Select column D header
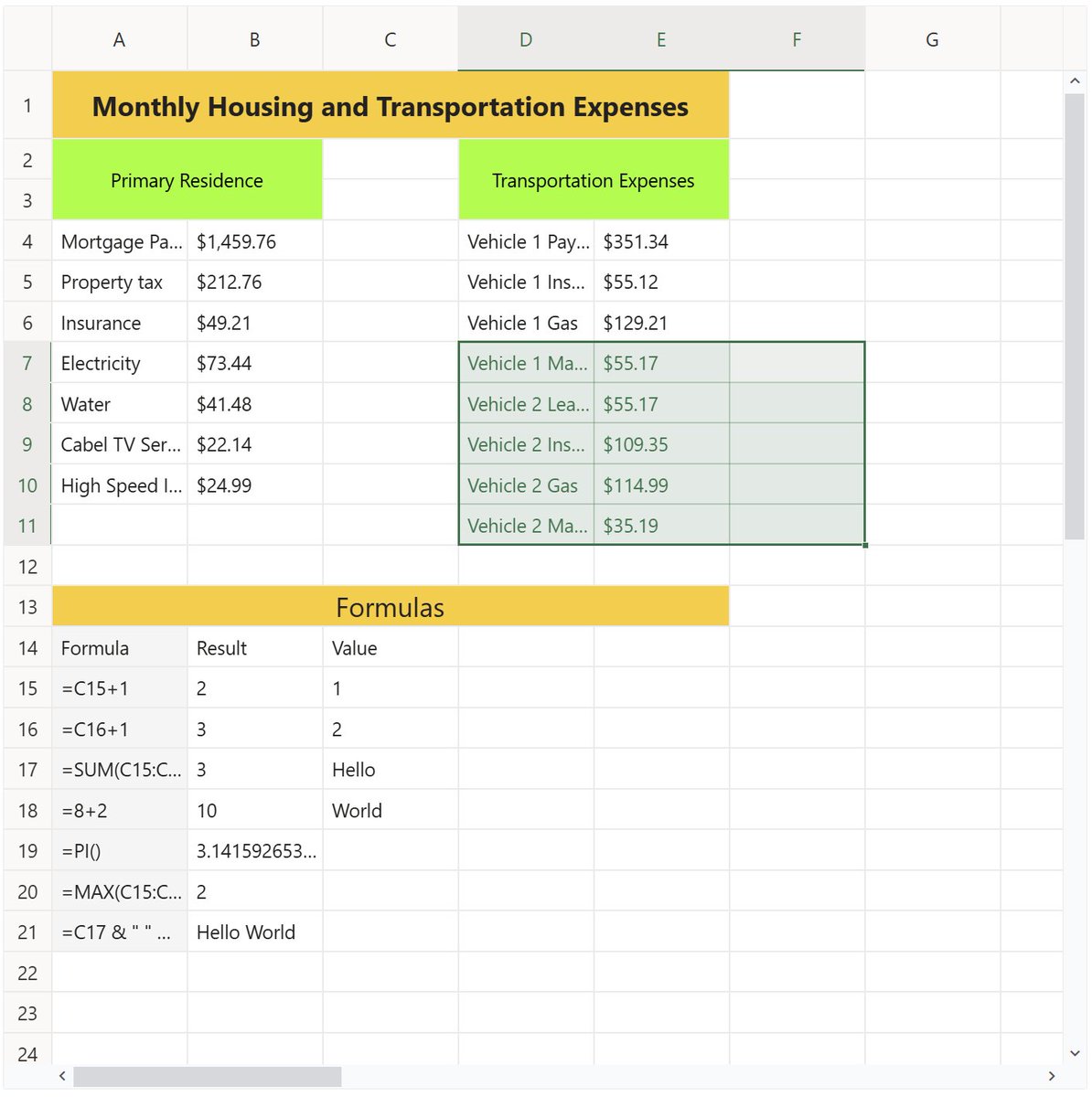 [x=526, y=39]
